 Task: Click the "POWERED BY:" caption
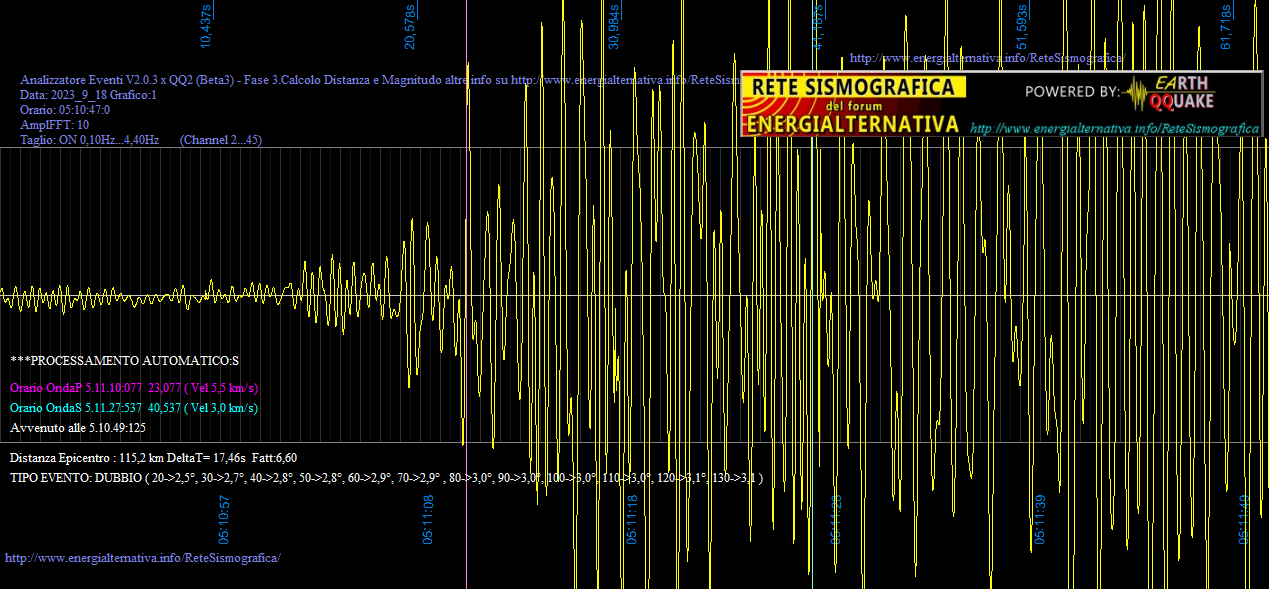click(x=1072, y=92)
